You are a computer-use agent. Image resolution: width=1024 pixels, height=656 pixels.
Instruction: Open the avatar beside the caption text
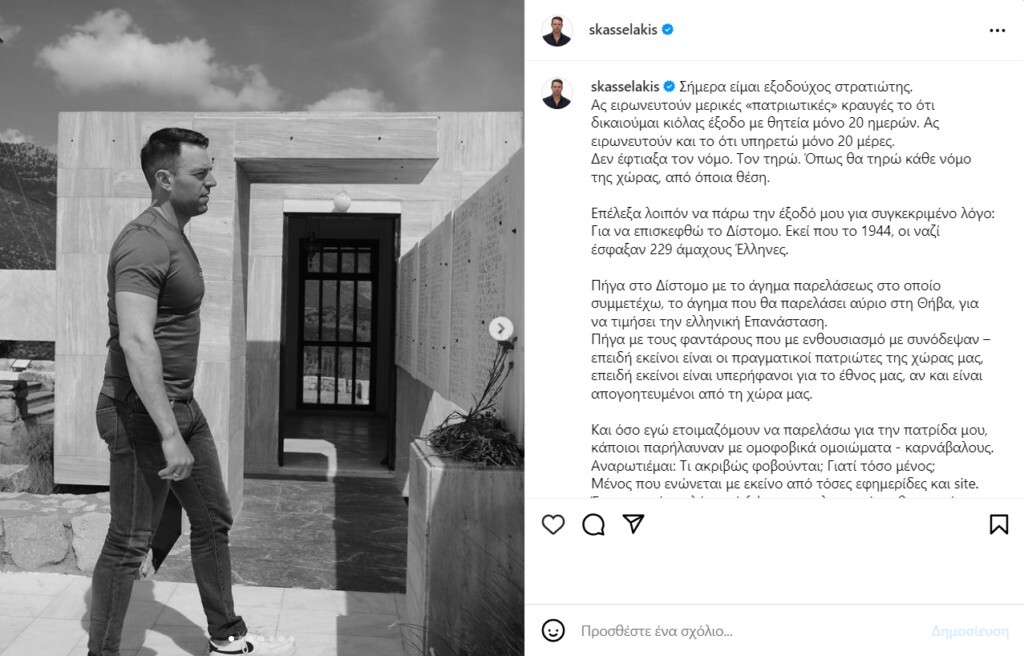[557, 93]
